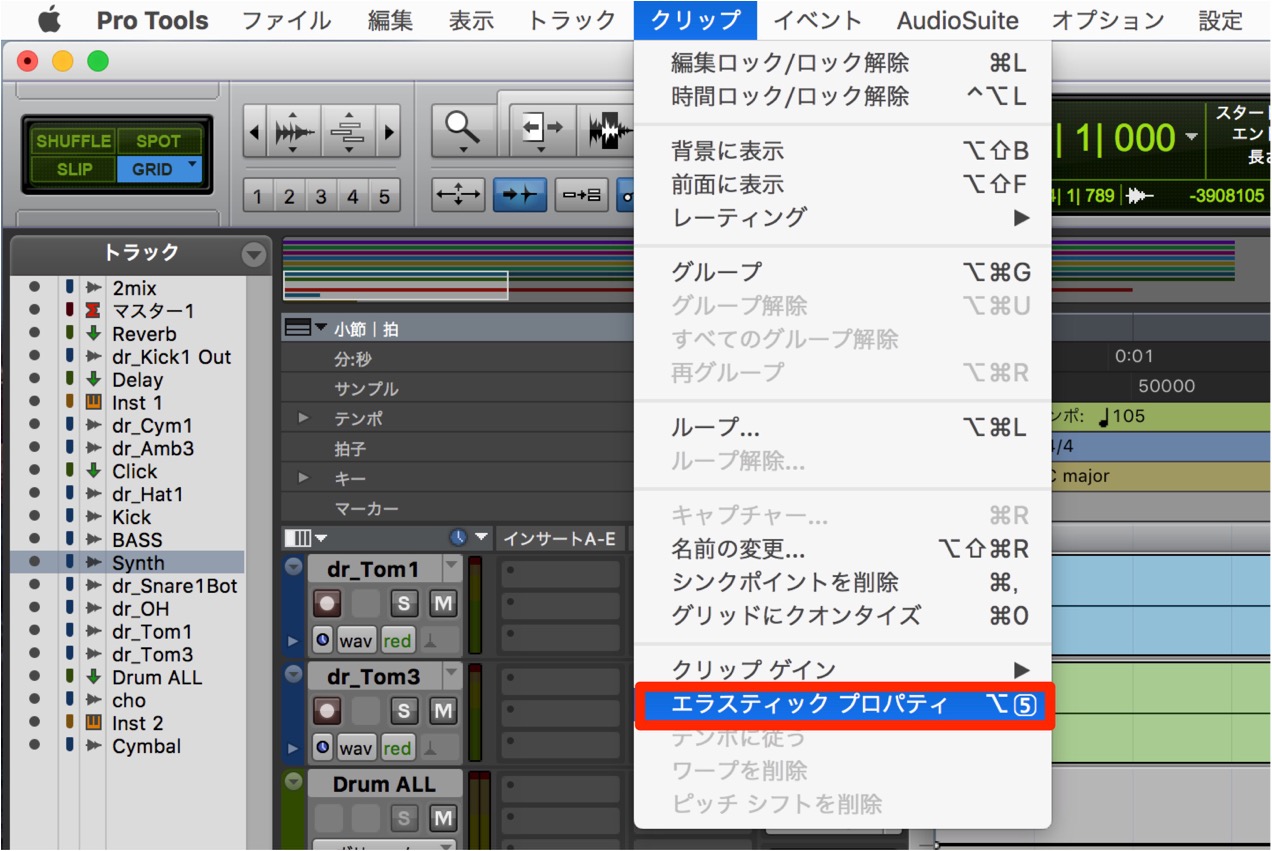Click Elastic Audio plugin selector on dr_Tom3
This screenshot has width=1272, height=851.
point(439,747)
